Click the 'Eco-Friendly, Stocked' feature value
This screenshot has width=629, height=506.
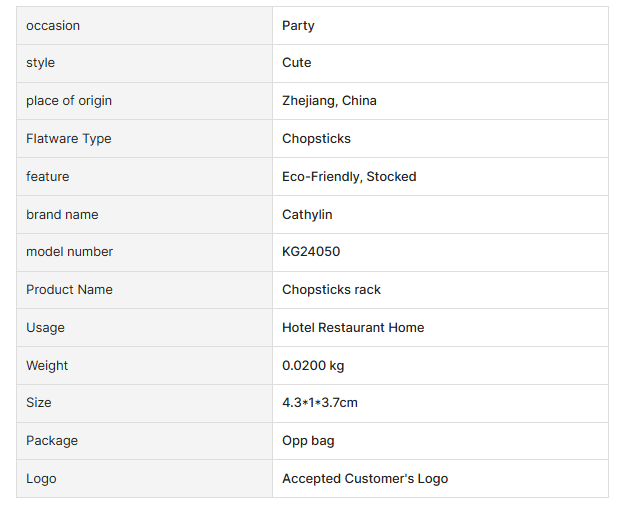click(349, 177)
